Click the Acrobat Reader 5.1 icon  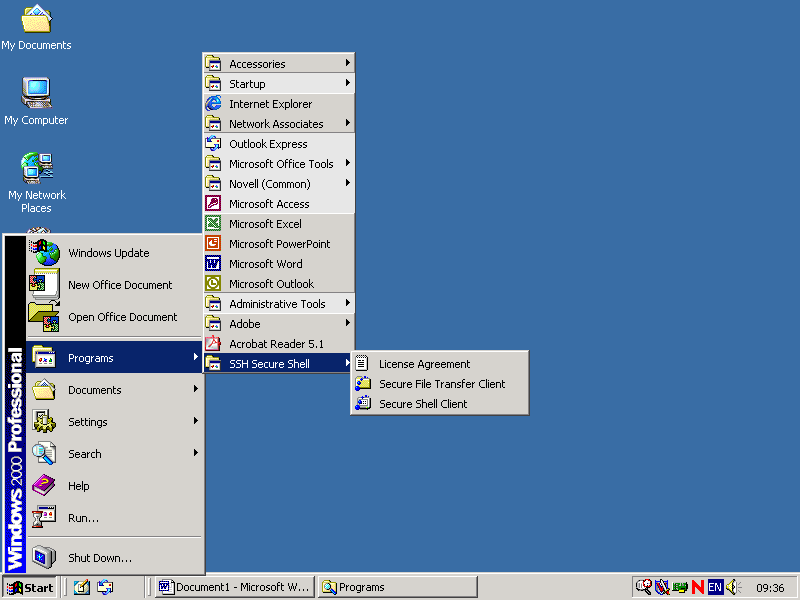[x=213, y=344]
